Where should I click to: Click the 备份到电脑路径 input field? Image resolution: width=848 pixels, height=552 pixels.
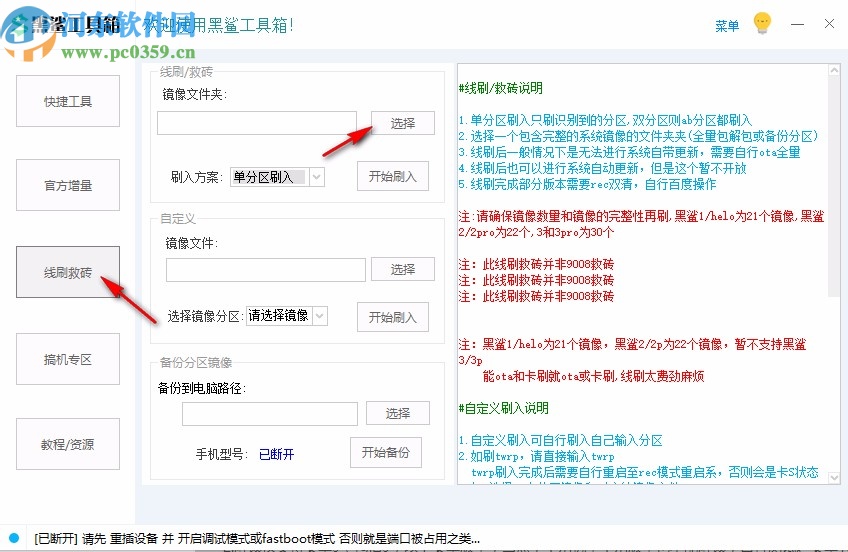270,414
